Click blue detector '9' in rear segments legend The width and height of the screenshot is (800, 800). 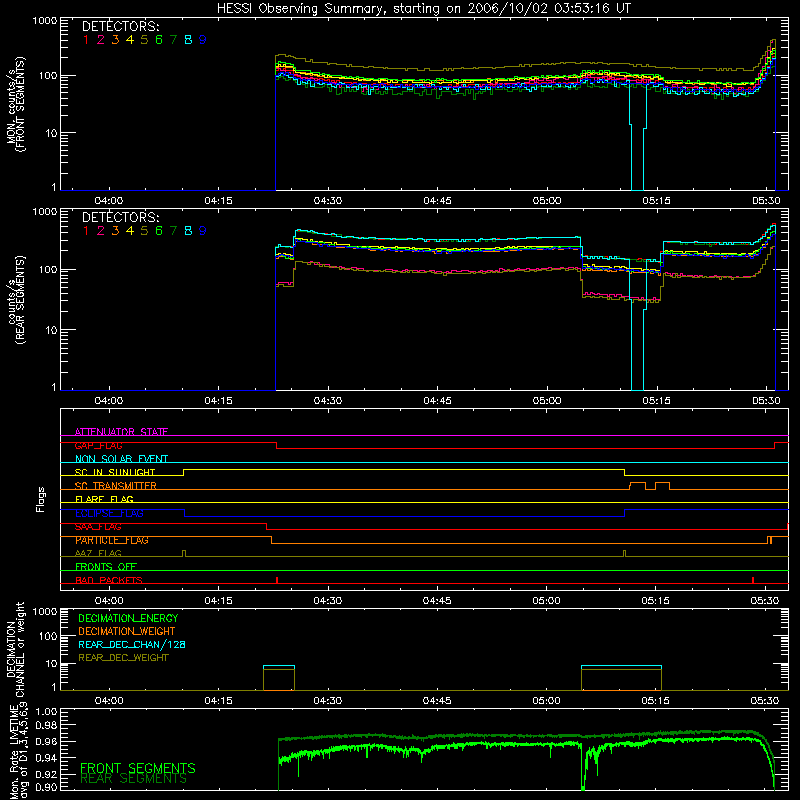pos(203,231)
